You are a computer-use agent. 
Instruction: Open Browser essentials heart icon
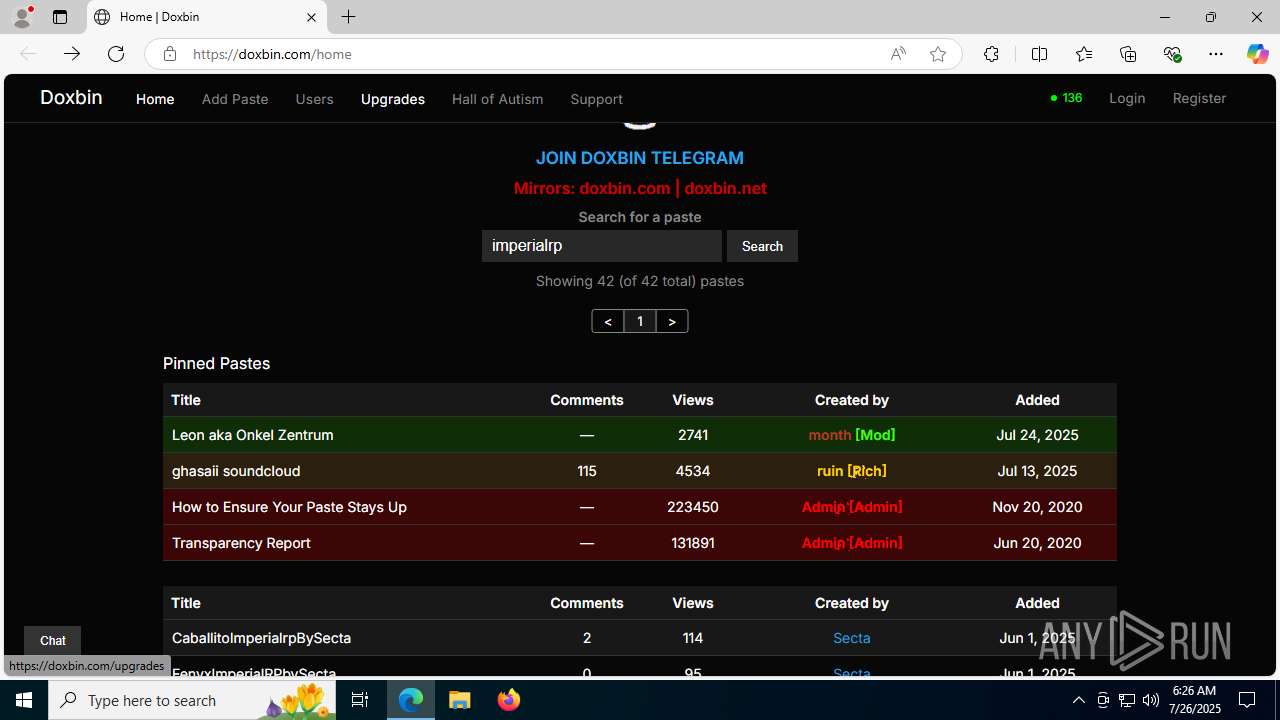click(1172, 54)
